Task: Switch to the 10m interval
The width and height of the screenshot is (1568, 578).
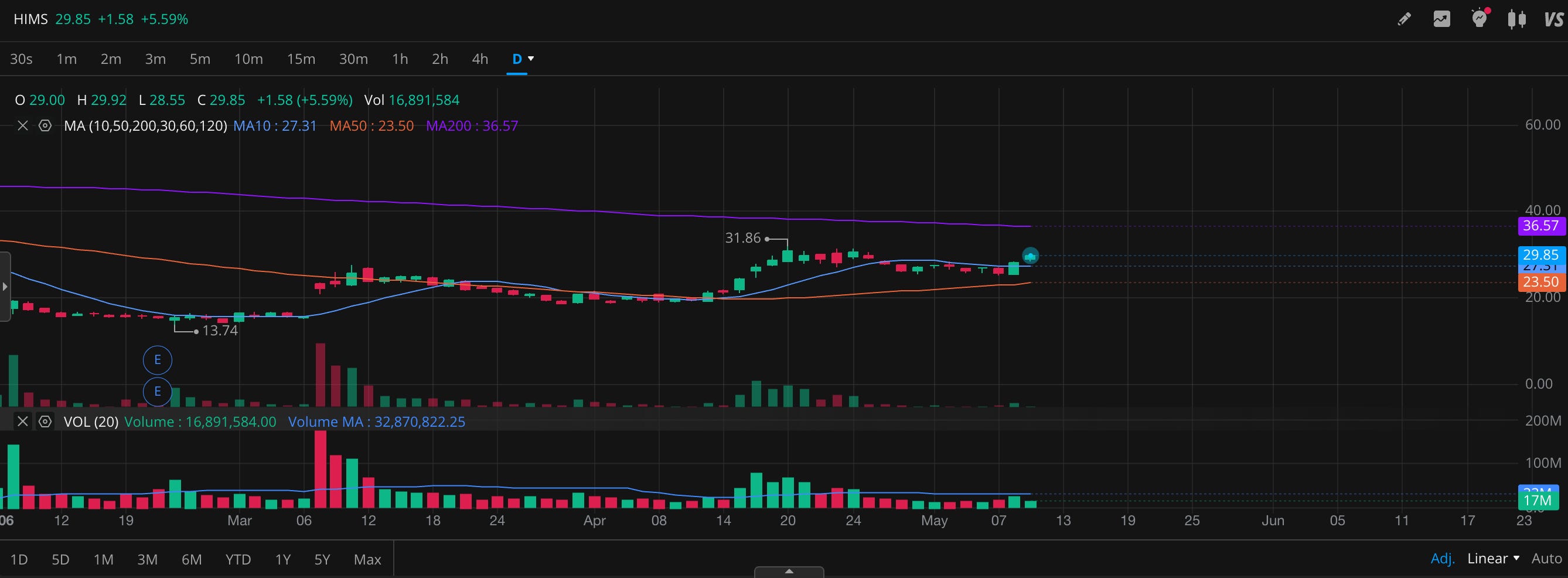Action: pyautogui.click(x=248, y=59)
